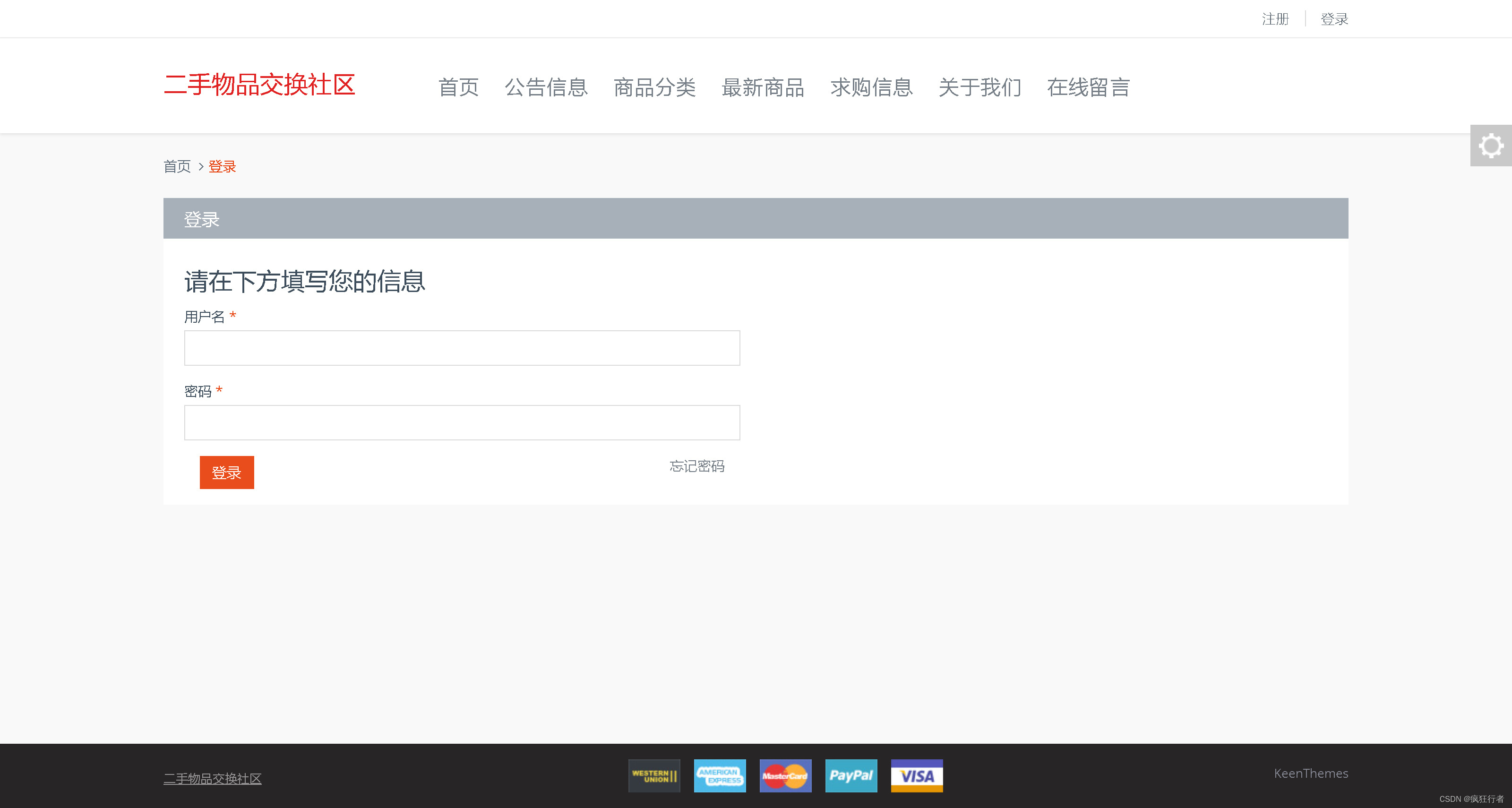
Task: Open the 关于我们 menu item
Action: (979, 87)
